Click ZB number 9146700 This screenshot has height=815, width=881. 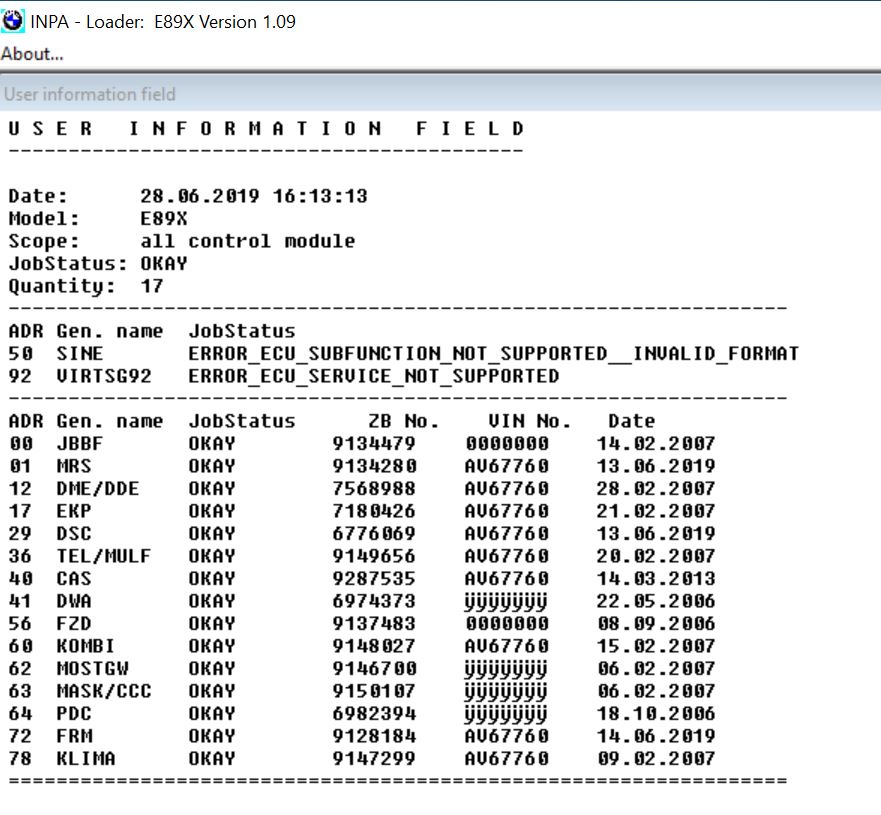coord(374,668)
